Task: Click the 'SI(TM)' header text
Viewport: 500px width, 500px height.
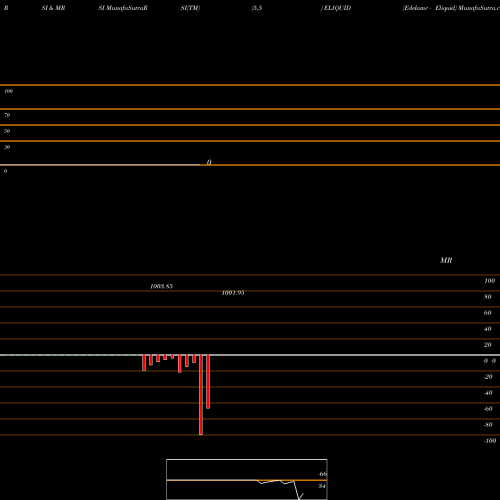Action: point(190,8)
